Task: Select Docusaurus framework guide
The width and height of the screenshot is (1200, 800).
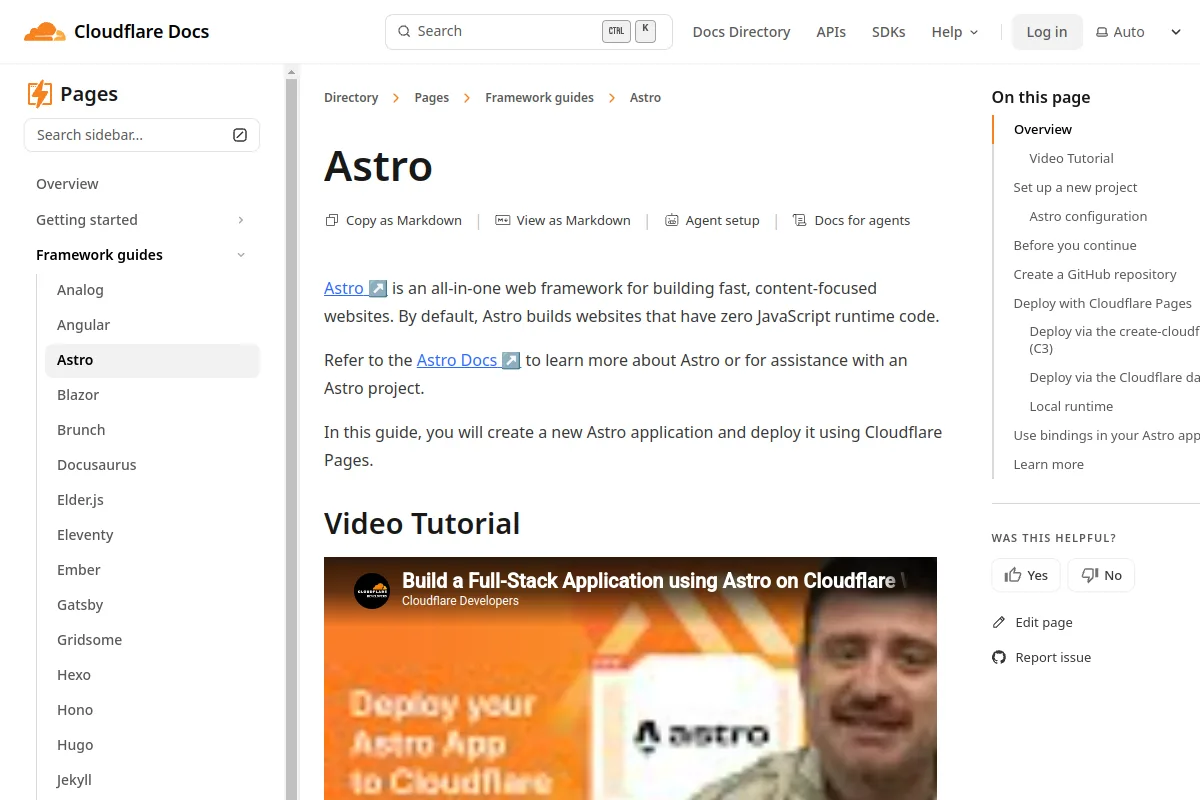Action: pos(152,465)
